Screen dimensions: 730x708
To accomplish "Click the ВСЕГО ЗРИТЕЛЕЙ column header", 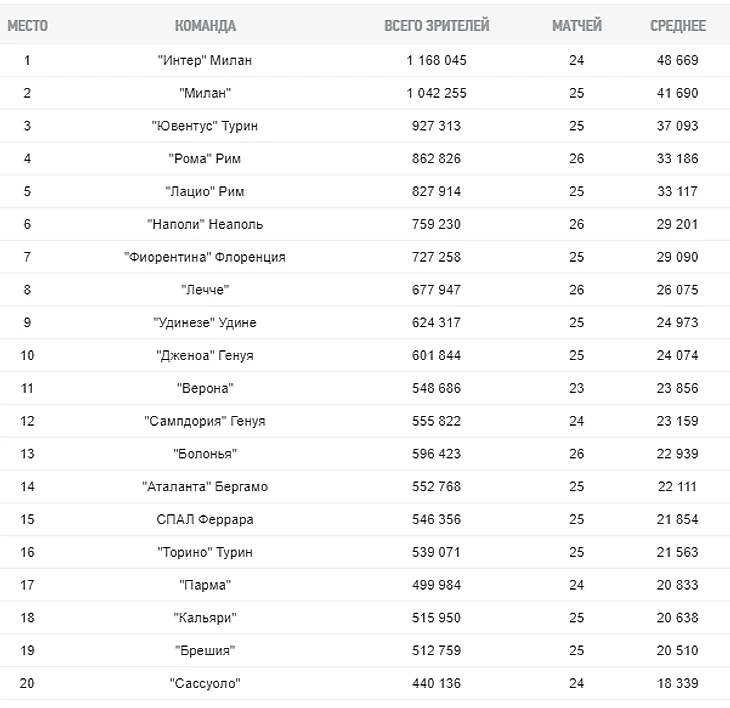I will coord(437,26).
